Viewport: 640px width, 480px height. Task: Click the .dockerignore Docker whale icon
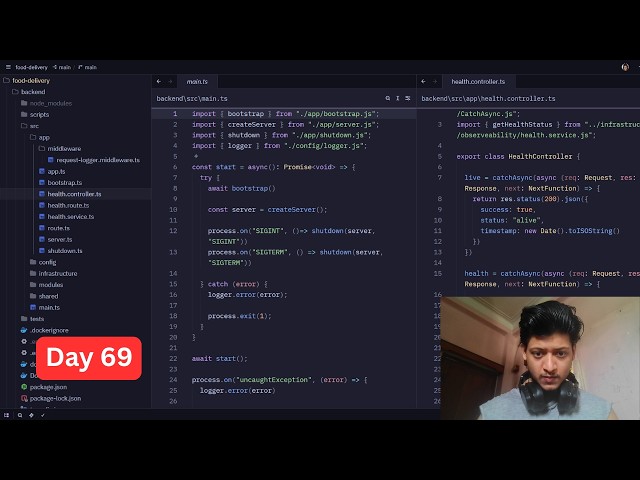coord(24,330)
